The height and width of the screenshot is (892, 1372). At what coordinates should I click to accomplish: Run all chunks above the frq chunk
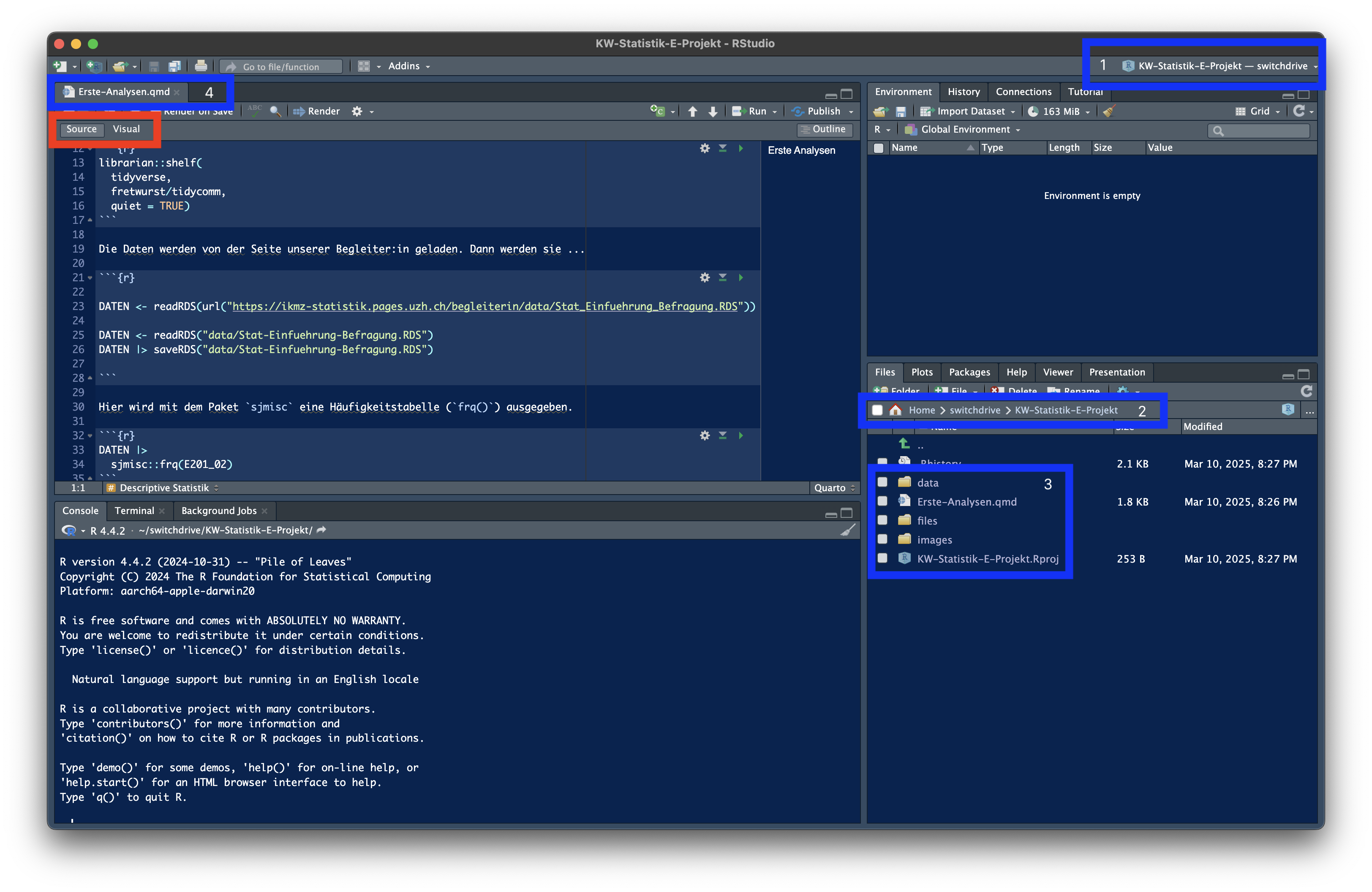click(x=722, y=435)
